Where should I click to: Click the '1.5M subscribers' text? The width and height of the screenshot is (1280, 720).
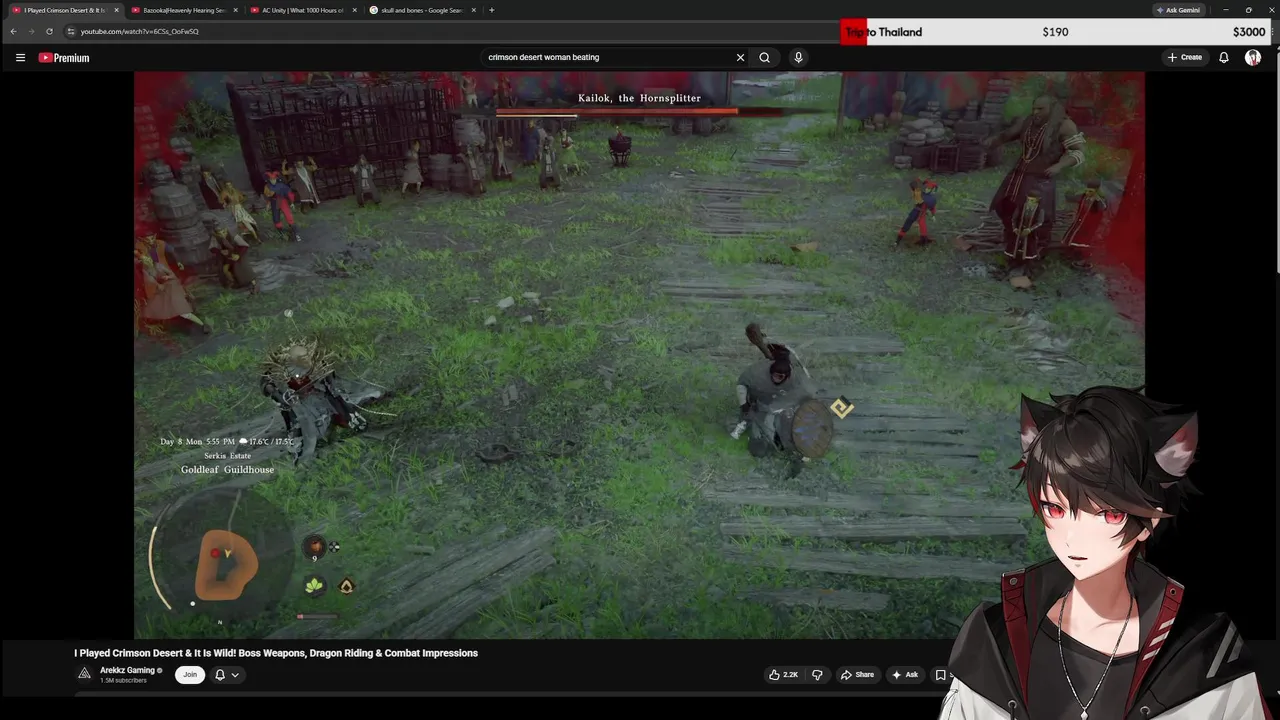pos(123,681)
